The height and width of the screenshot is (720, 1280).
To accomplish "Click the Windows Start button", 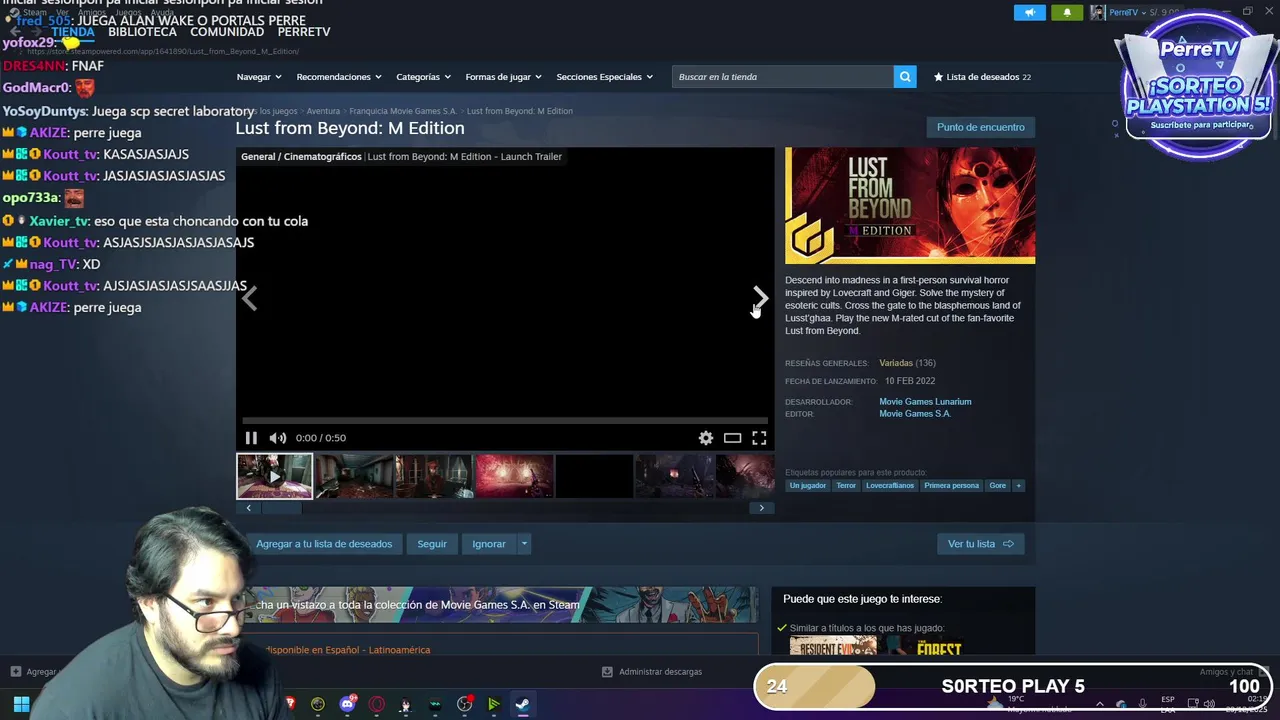I will click(x=21, y=704).
